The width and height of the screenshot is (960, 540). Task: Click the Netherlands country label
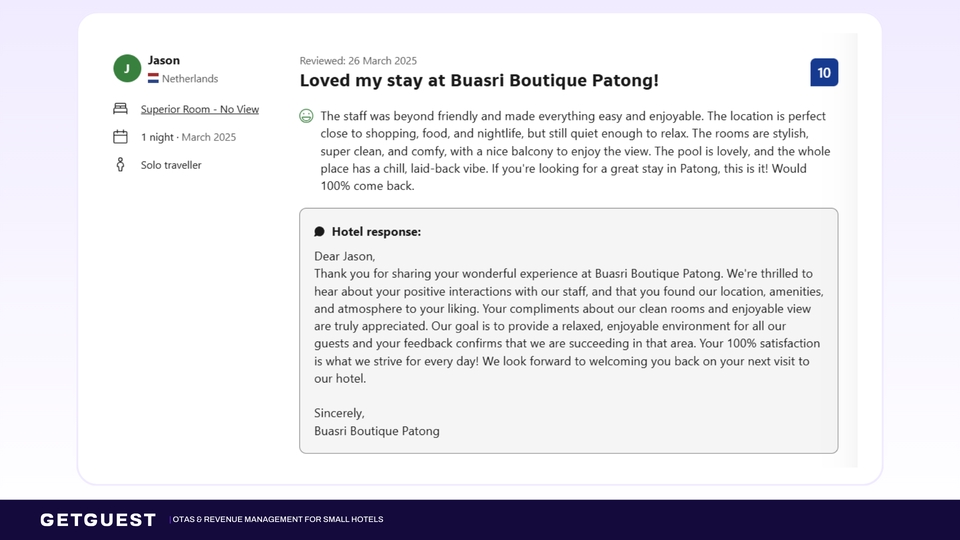coord(190,78)
